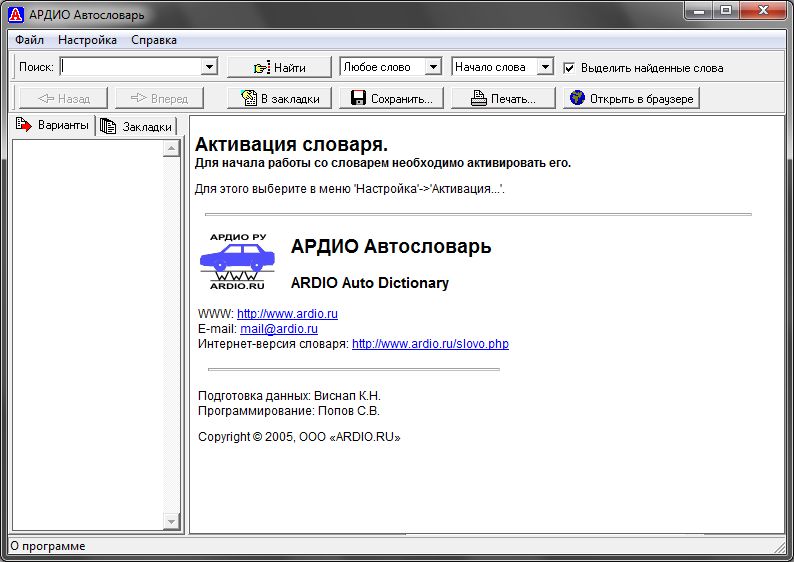Viewport: 794px width, 562px height.
Task: Click the variants list scroll up arrow
Action: [x=171, y=148]
